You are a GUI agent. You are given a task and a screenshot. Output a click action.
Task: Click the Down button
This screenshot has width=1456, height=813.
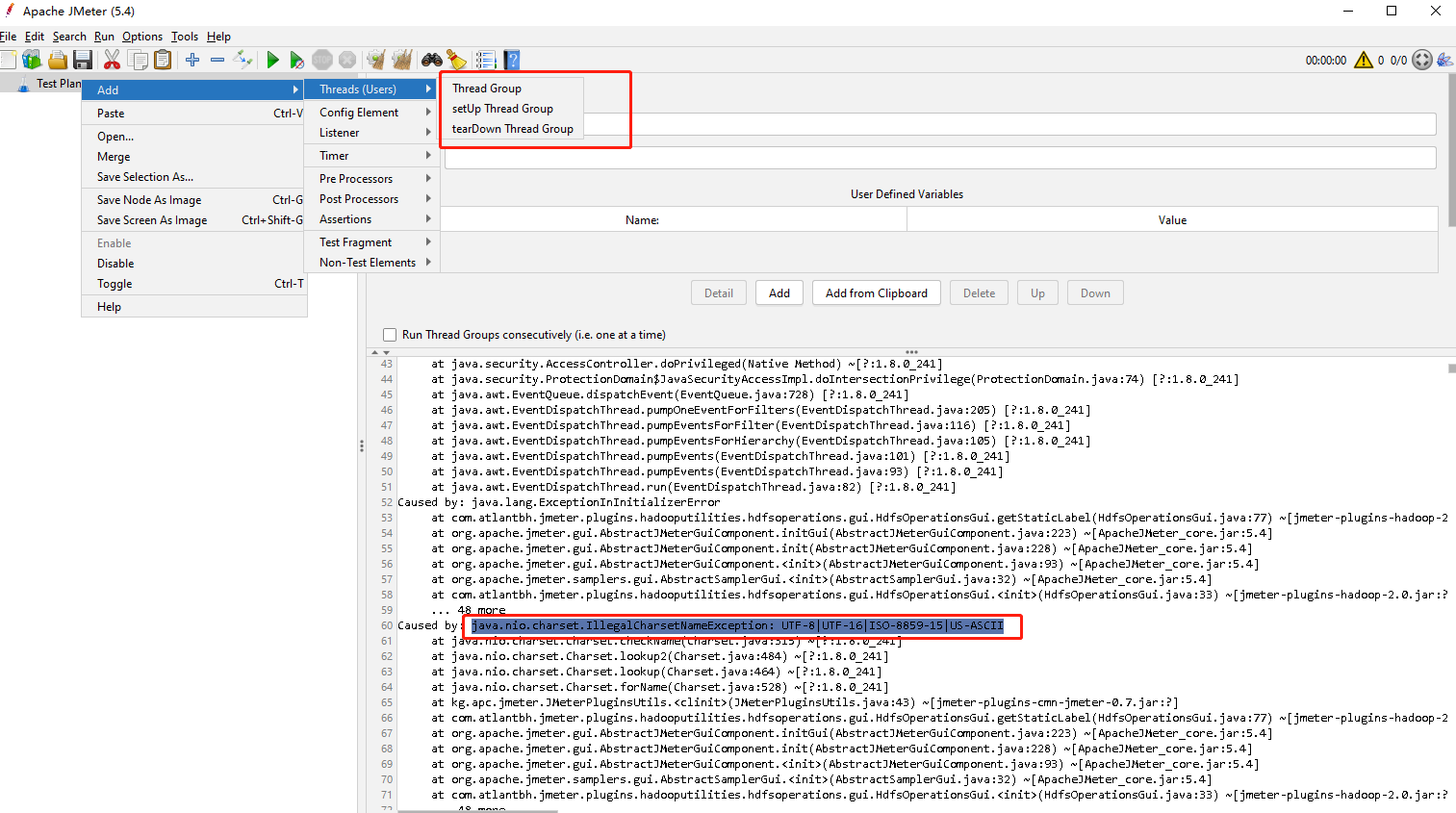[1095, 293]
